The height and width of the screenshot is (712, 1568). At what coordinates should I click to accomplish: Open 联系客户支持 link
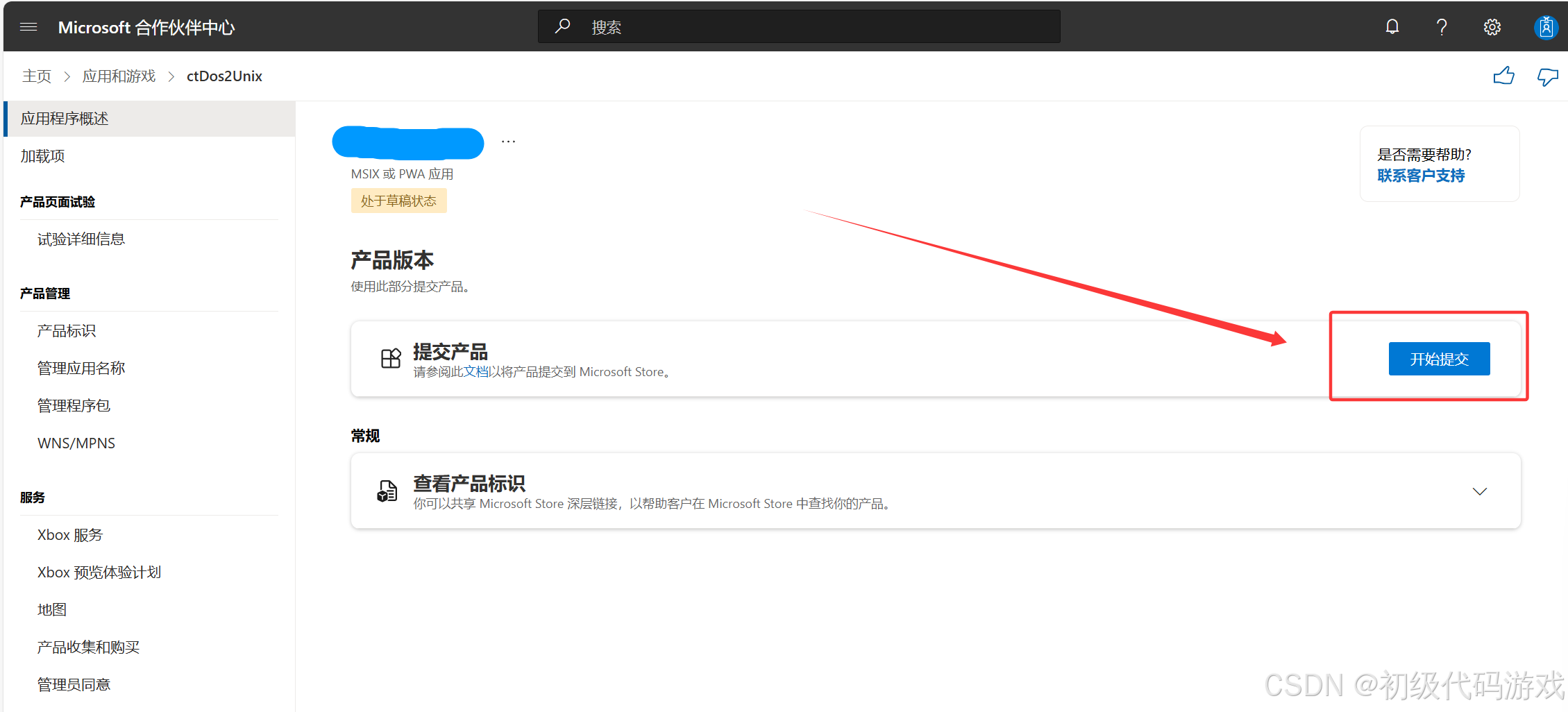[x=1421, y=176]
